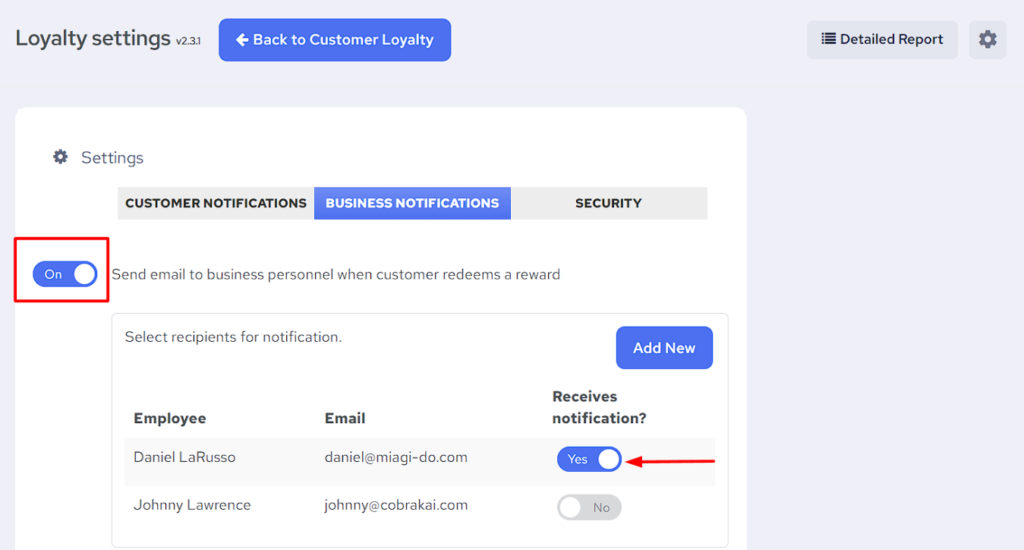Turn off reward redemption email toggle
This screenshot has height=550, width=1024.
(x=65, y=274)
